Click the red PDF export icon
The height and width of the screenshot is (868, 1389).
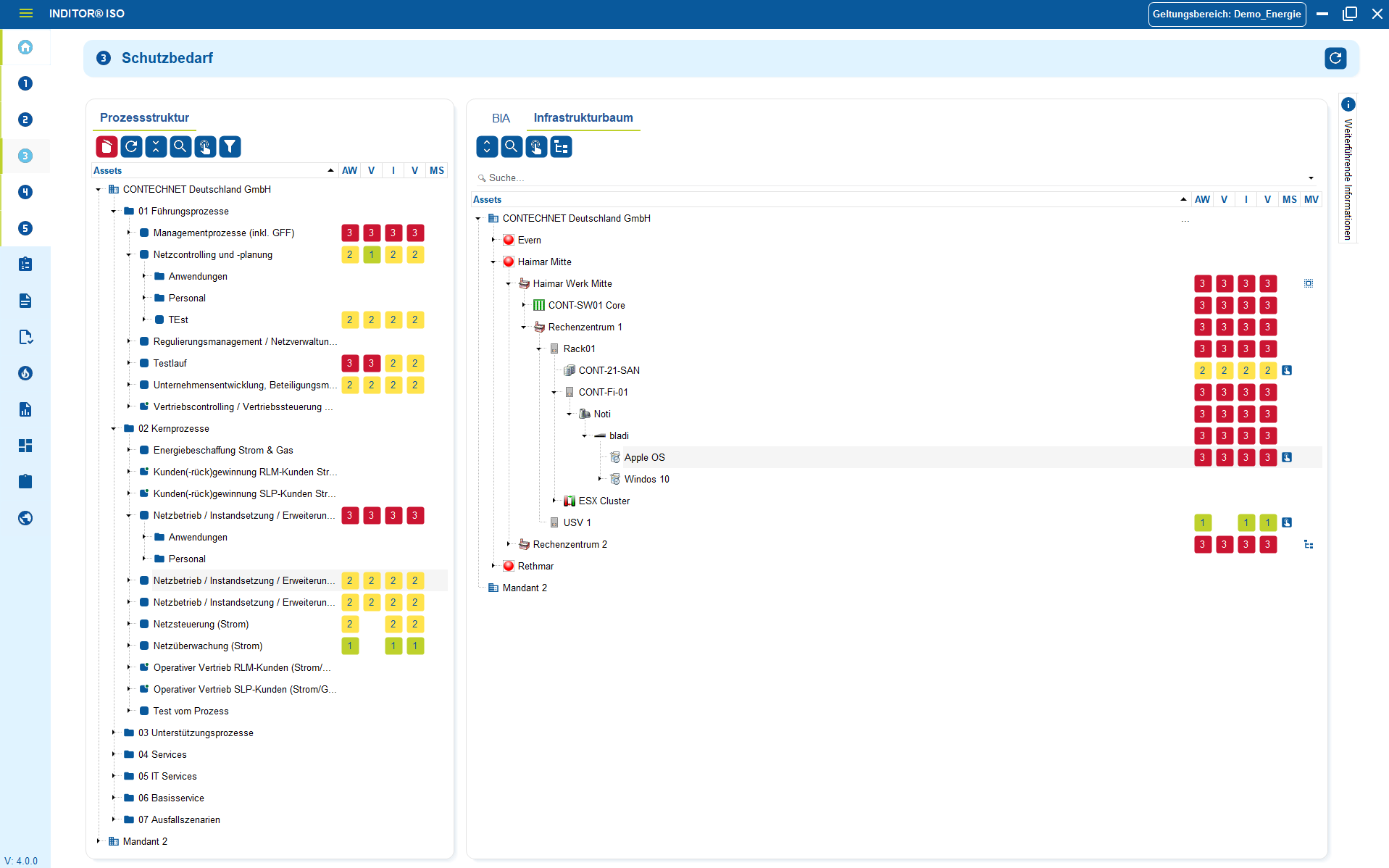pyautogui.click(x=107, y=147)
